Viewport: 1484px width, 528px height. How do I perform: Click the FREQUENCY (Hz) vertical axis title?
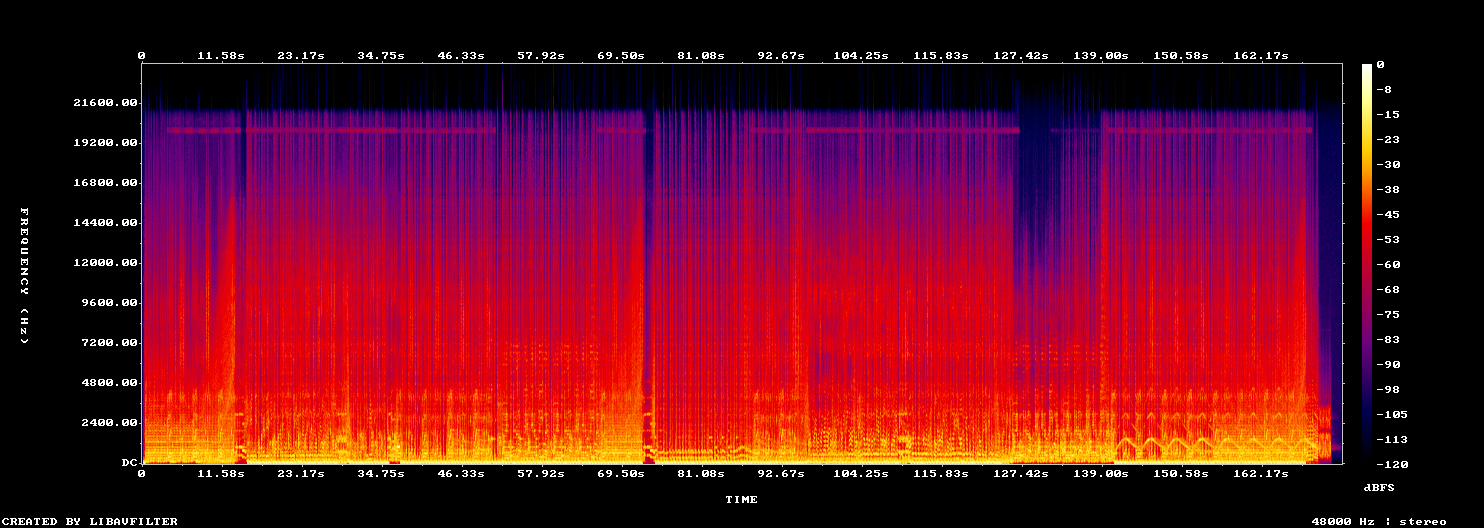click(x=24, y=276)
